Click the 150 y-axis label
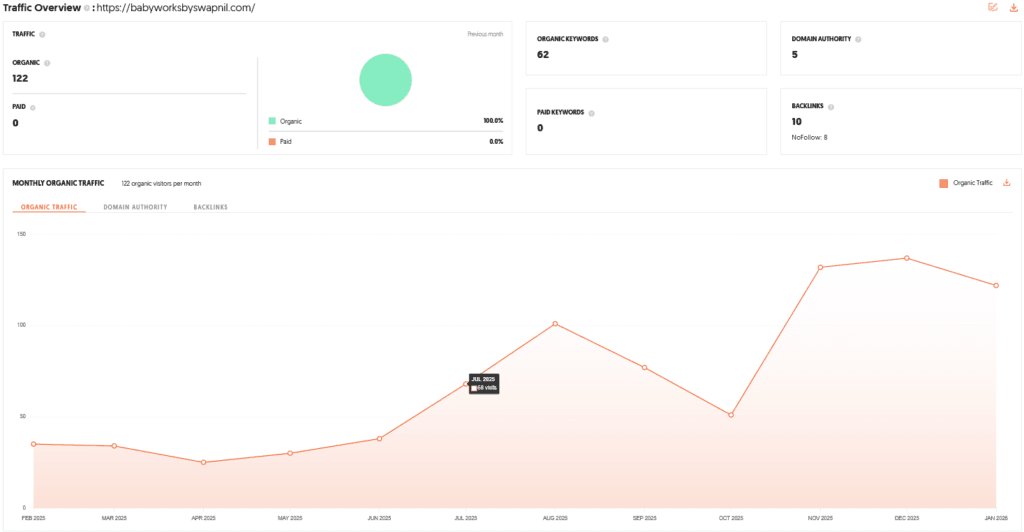Viewport: 1024px width, 532px height. point(22,234)
